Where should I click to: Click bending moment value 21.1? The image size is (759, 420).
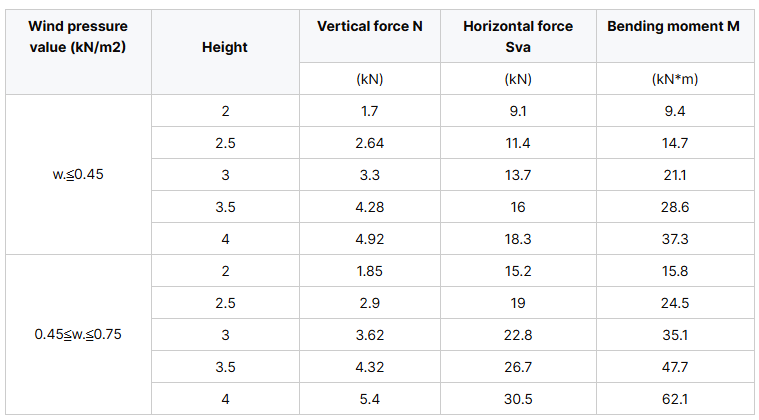pyautogui.click(x=675, y=175)
